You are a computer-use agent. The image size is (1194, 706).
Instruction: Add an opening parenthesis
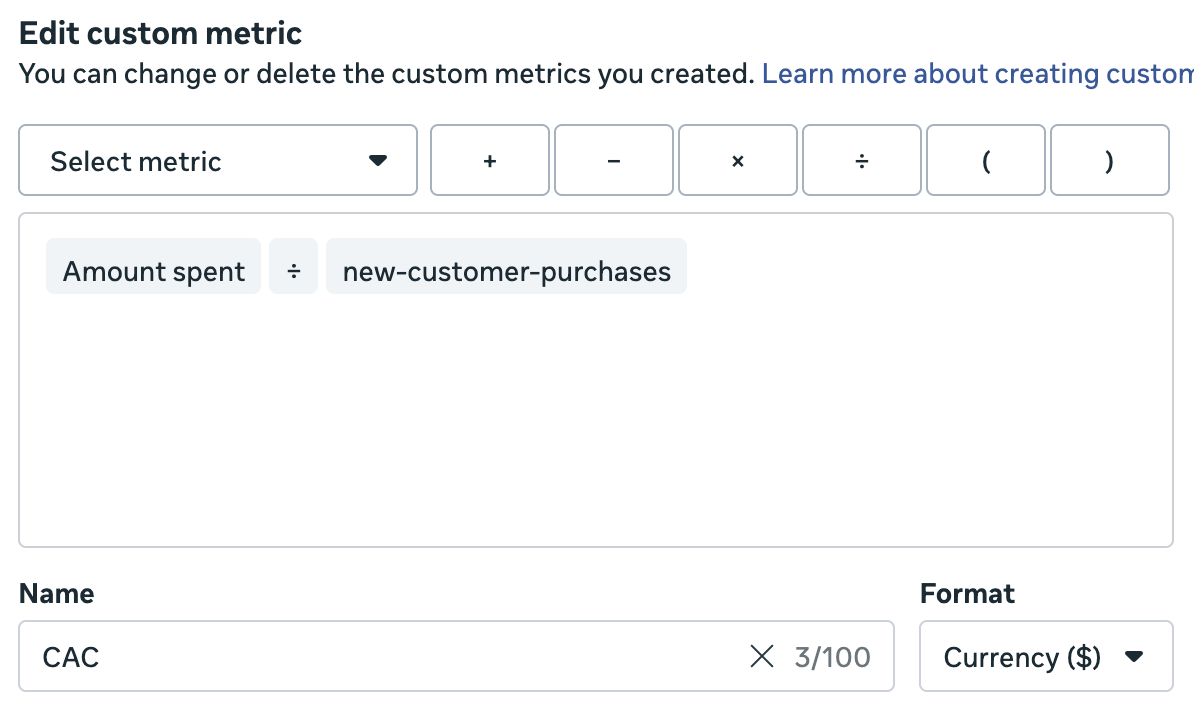pyautogui.click(x=985, y=160)
